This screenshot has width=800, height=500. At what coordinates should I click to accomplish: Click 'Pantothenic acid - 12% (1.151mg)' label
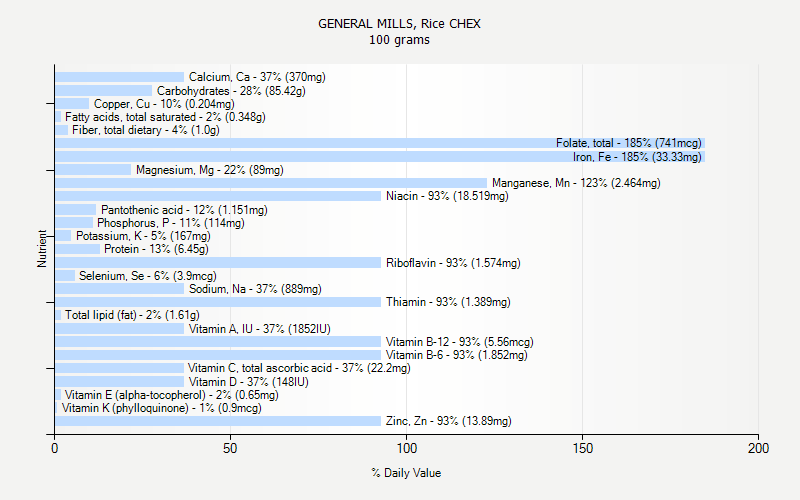[184, 210]
